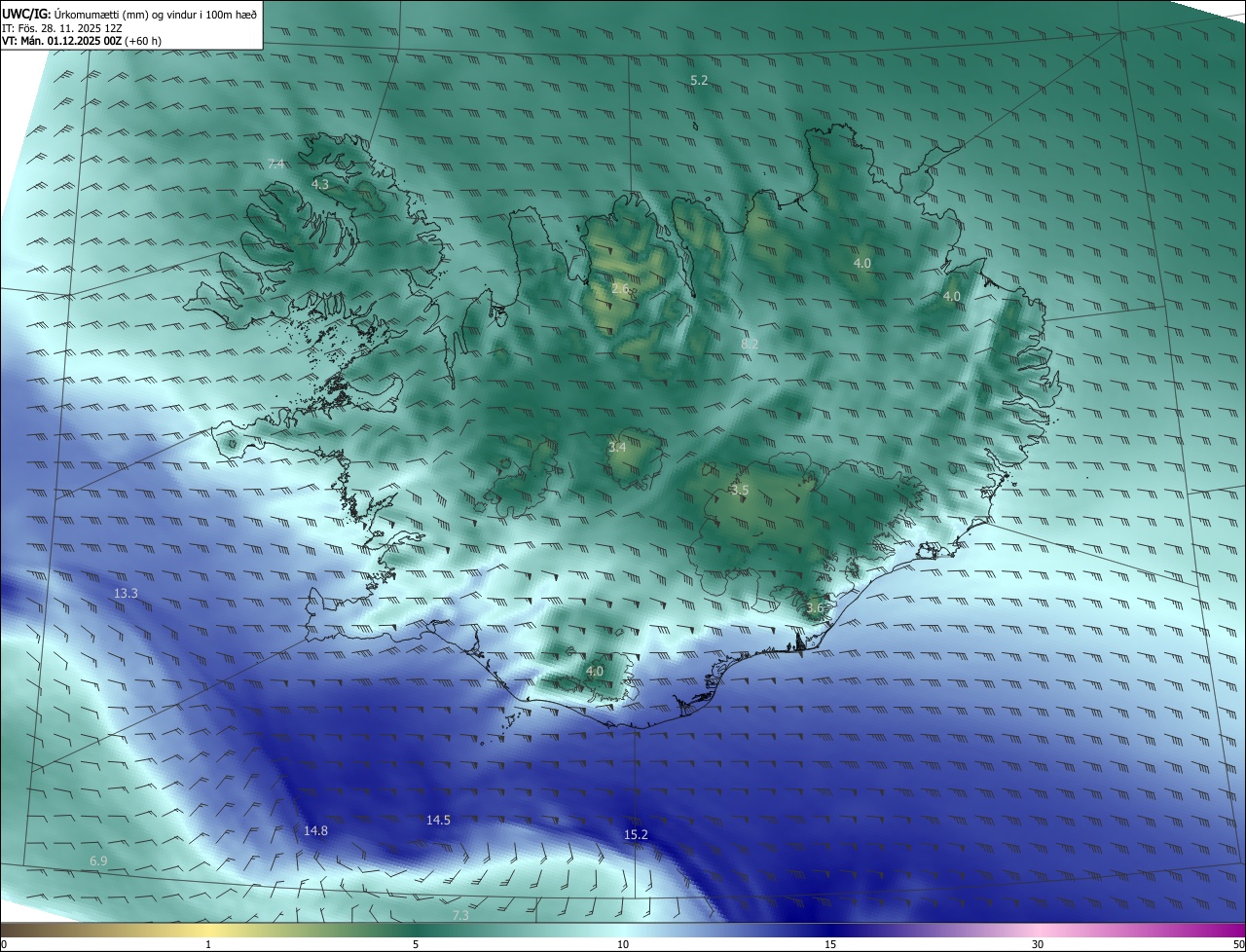The height and width of the screenshot is (952, 1246).
Task: Click the 5.2 value label on the map
Action: tap(699, 81)
